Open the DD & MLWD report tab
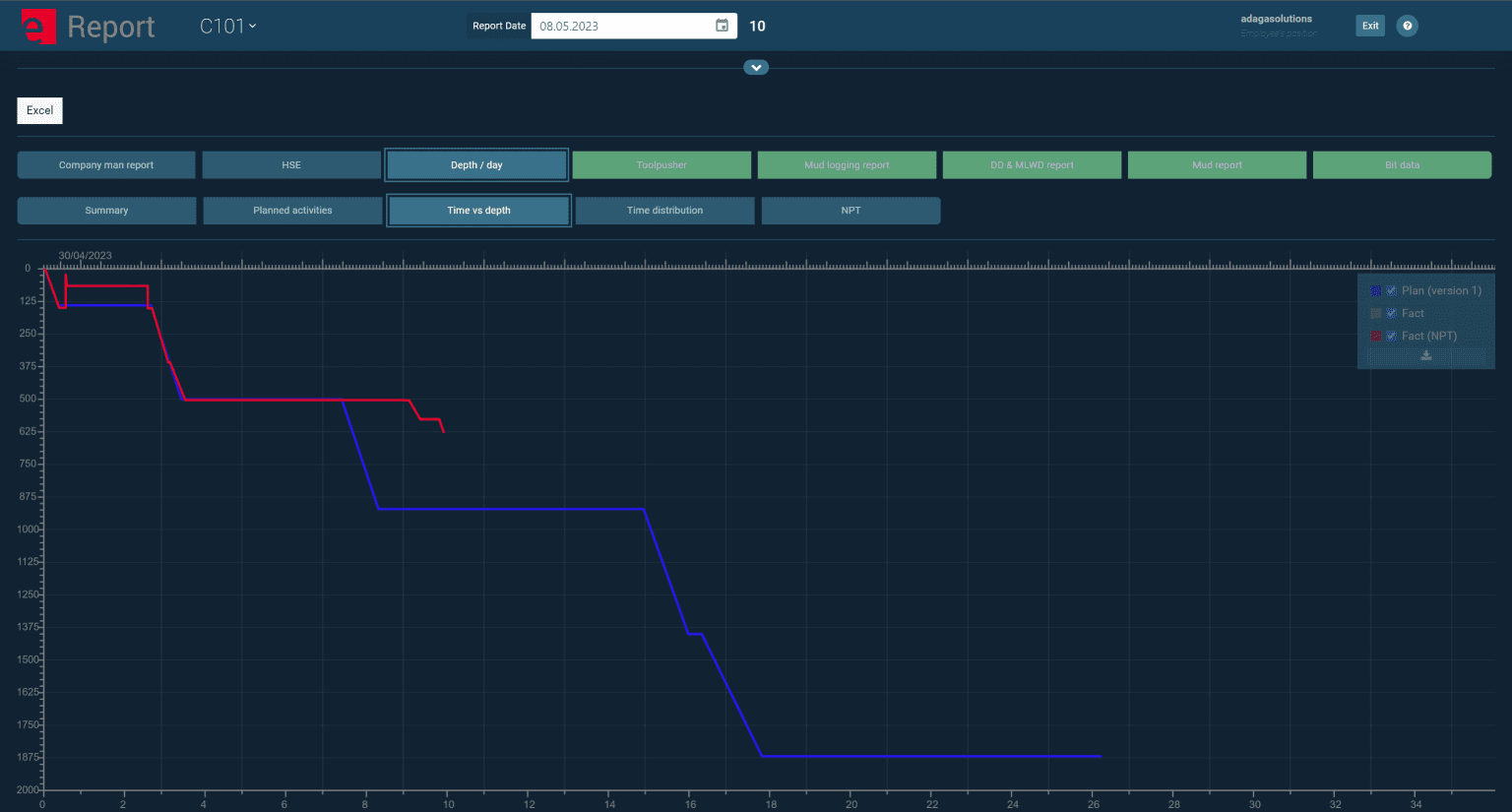1512x812 pixels. [1032, 164]
